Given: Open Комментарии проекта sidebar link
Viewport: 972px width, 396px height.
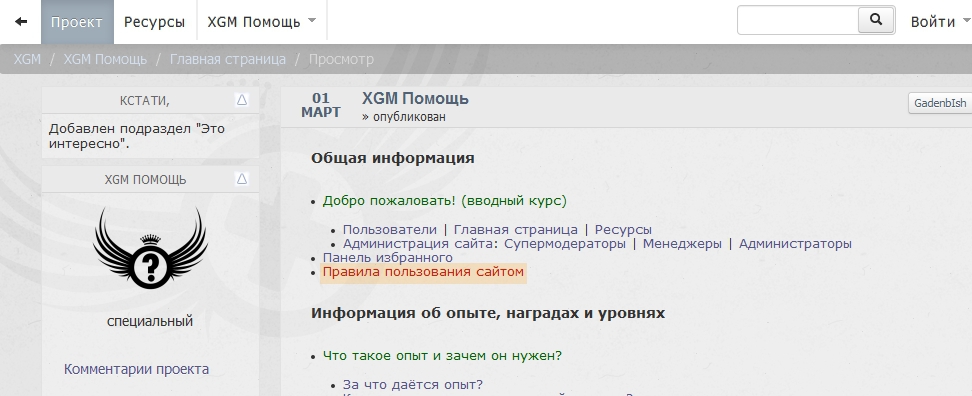Looking at the screenshot, I should click(136, 369).
